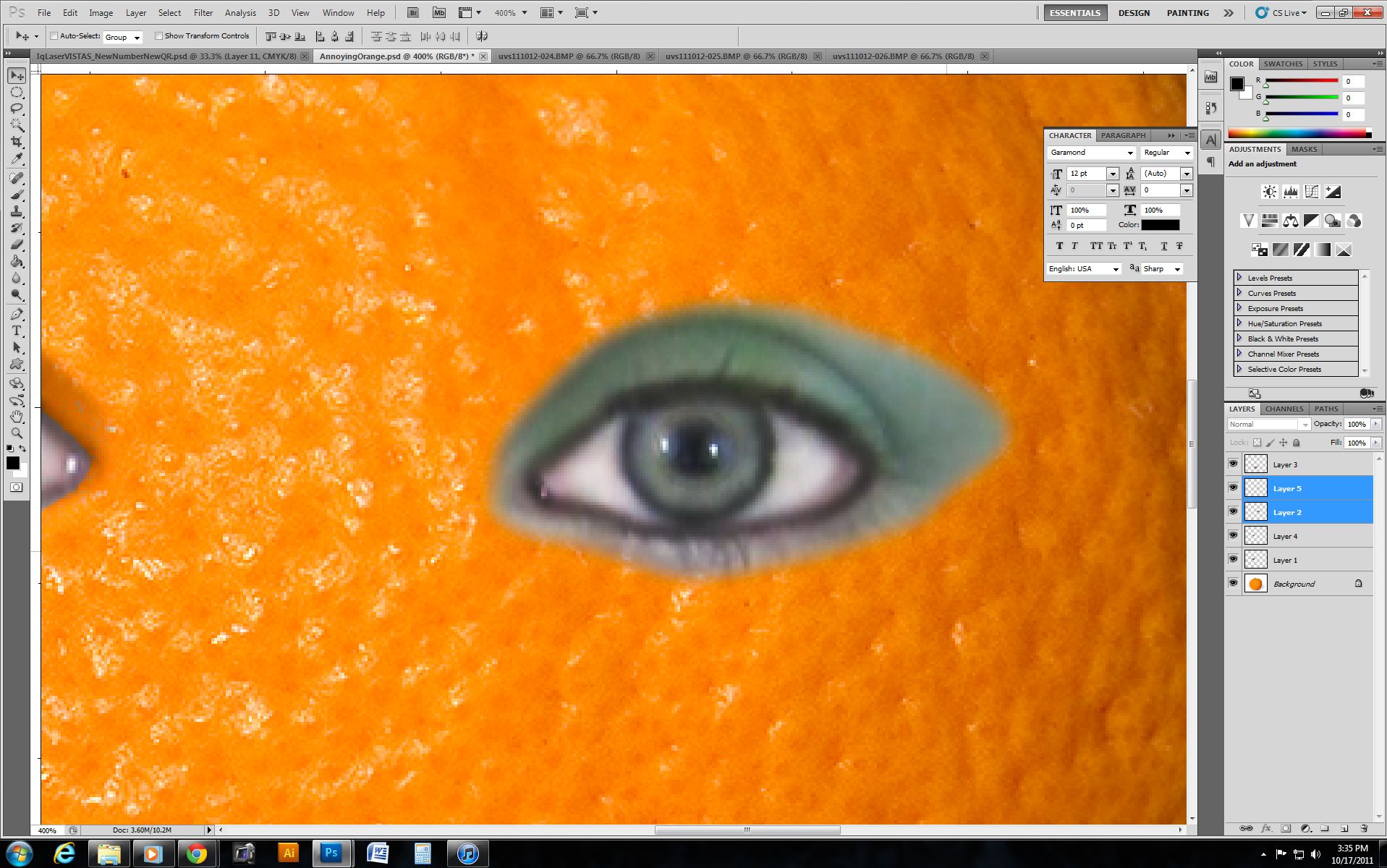Switch to the PAINTING workspace
Screen dimensions: 1387x868
pos(1187,12)
